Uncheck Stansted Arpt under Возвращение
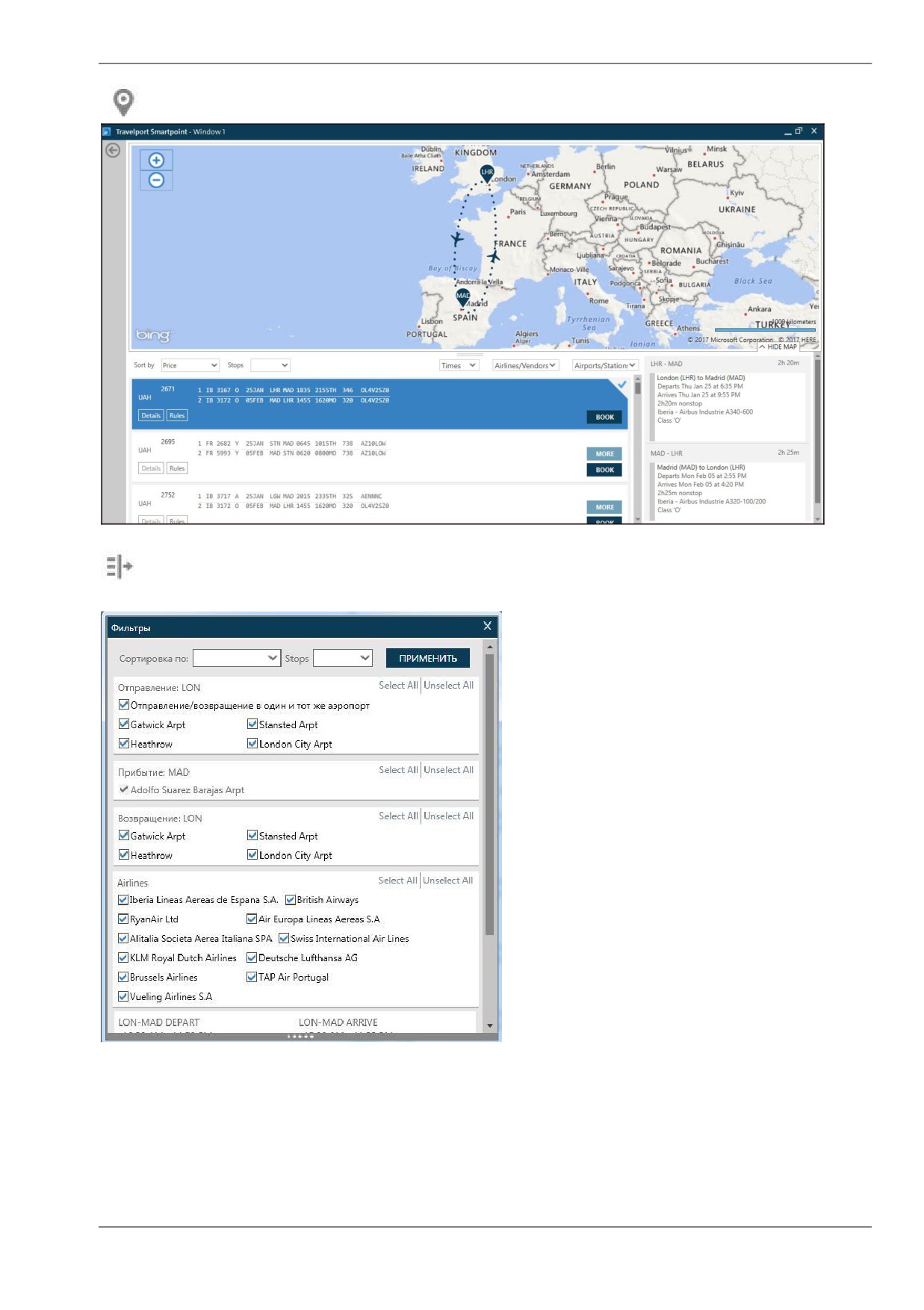This screenshot has height=1310, width=924. tap(252, 835)
